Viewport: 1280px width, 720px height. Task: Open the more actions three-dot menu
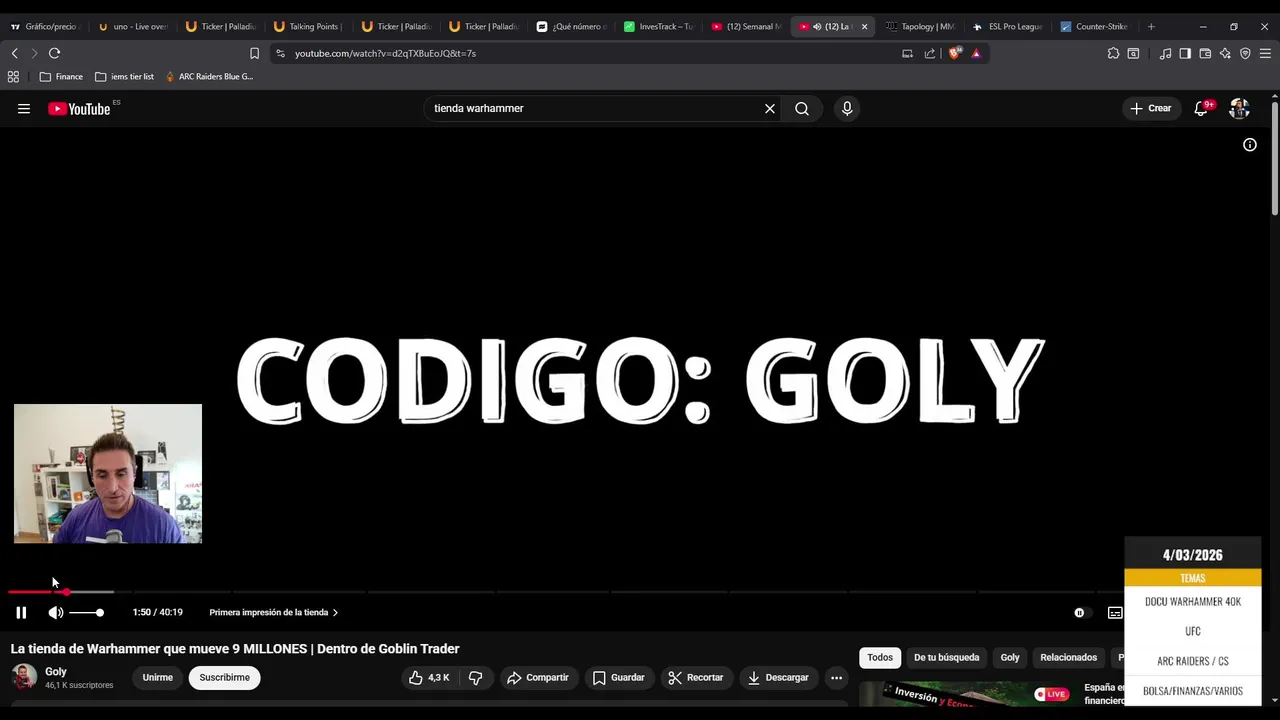click(837, 678)
